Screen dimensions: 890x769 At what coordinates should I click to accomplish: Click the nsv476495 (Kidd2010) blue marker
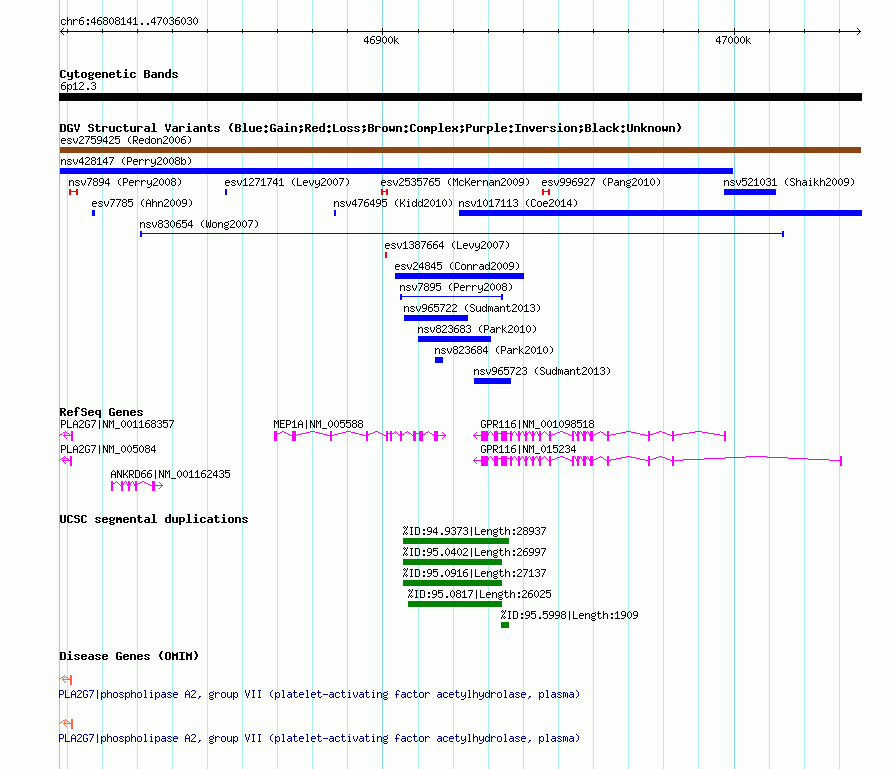coord(335,213)
